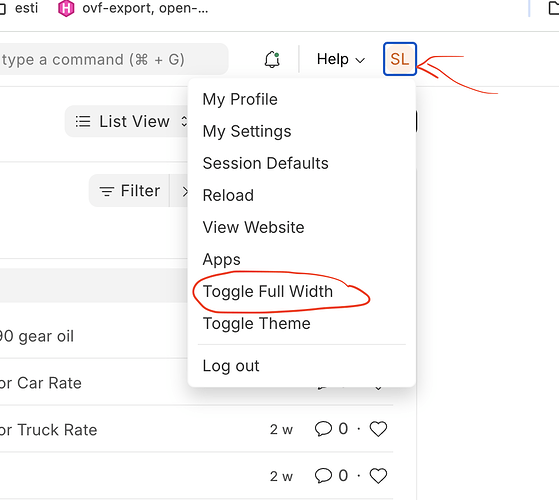This screenshot has height=500, width=559.
Task: Open comments on the Truck Rate row
Action: click(323, 429)
